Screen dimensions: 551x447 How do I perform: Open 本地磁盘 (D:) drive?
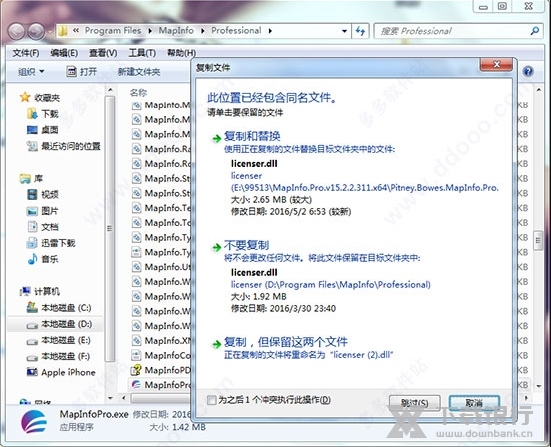(x=59, y=324)
